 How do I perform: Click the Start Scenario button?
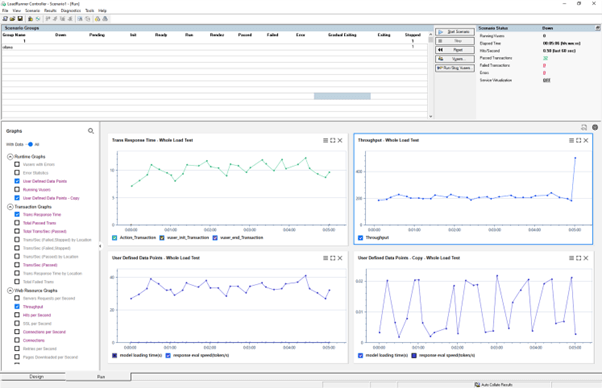(x=455, y=32)
